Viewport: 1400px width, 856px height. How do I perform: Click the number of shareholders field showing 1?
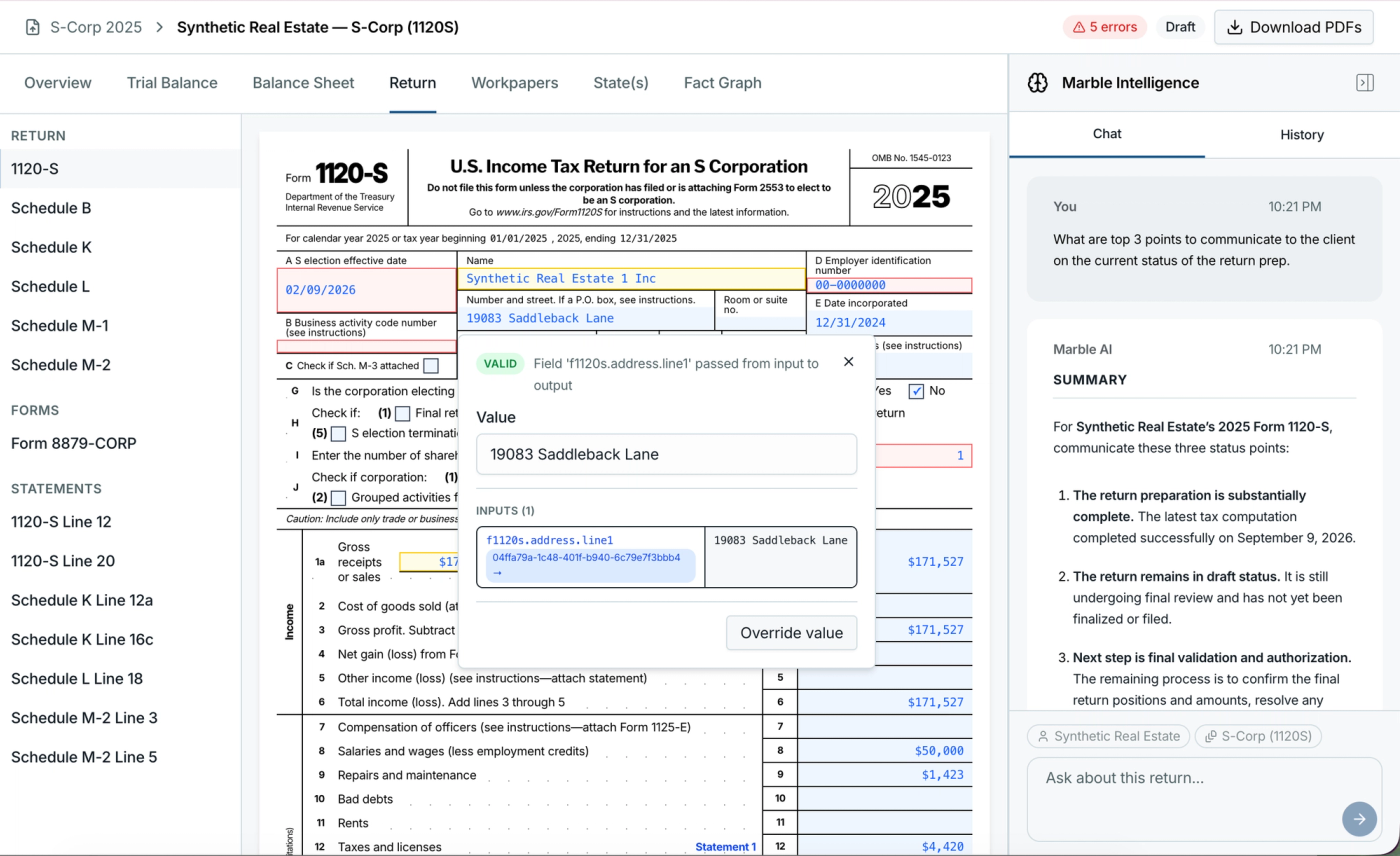click(x=923, y=456)
